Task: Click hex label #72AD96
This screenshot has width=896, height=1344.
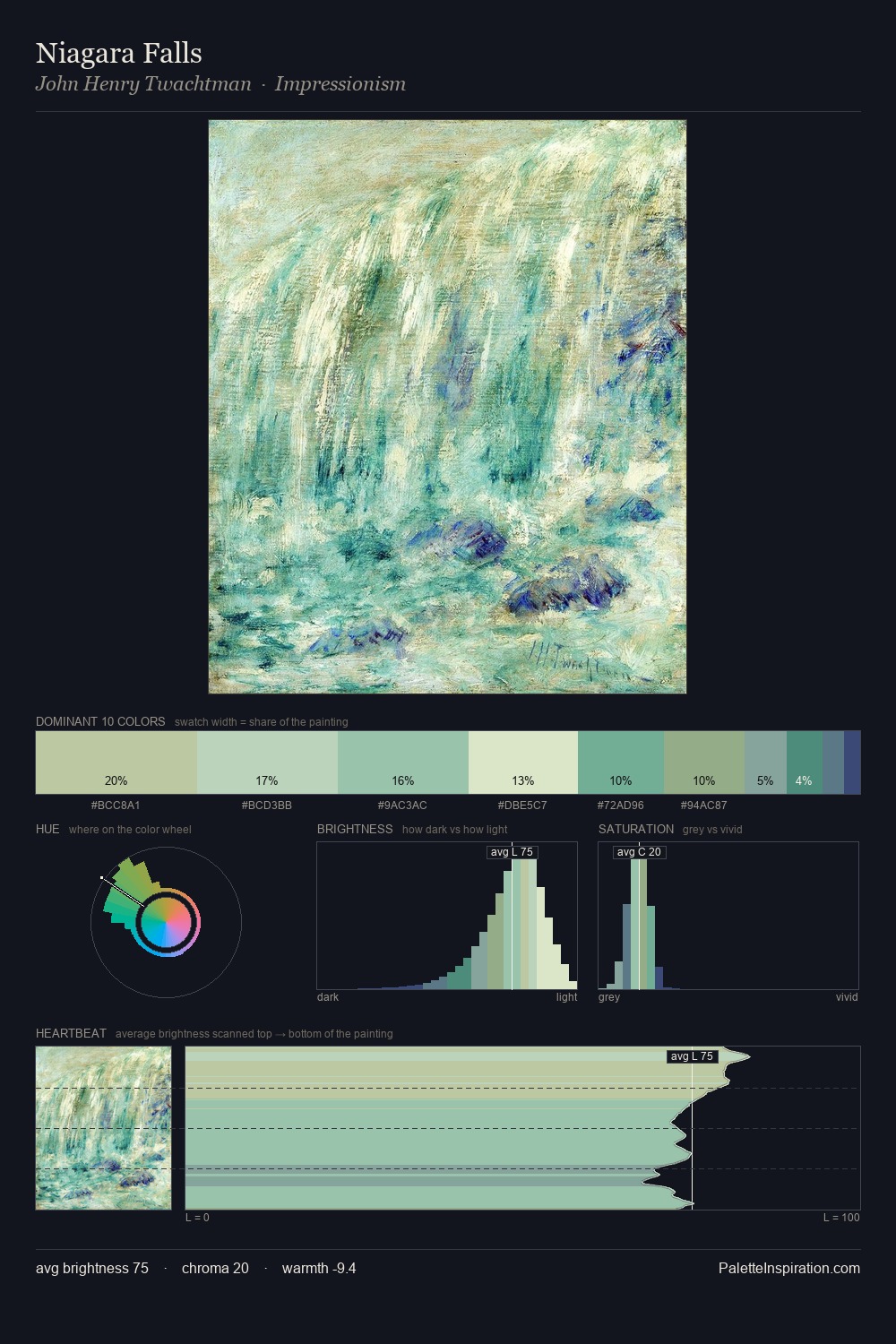Action: pos(620,806)
